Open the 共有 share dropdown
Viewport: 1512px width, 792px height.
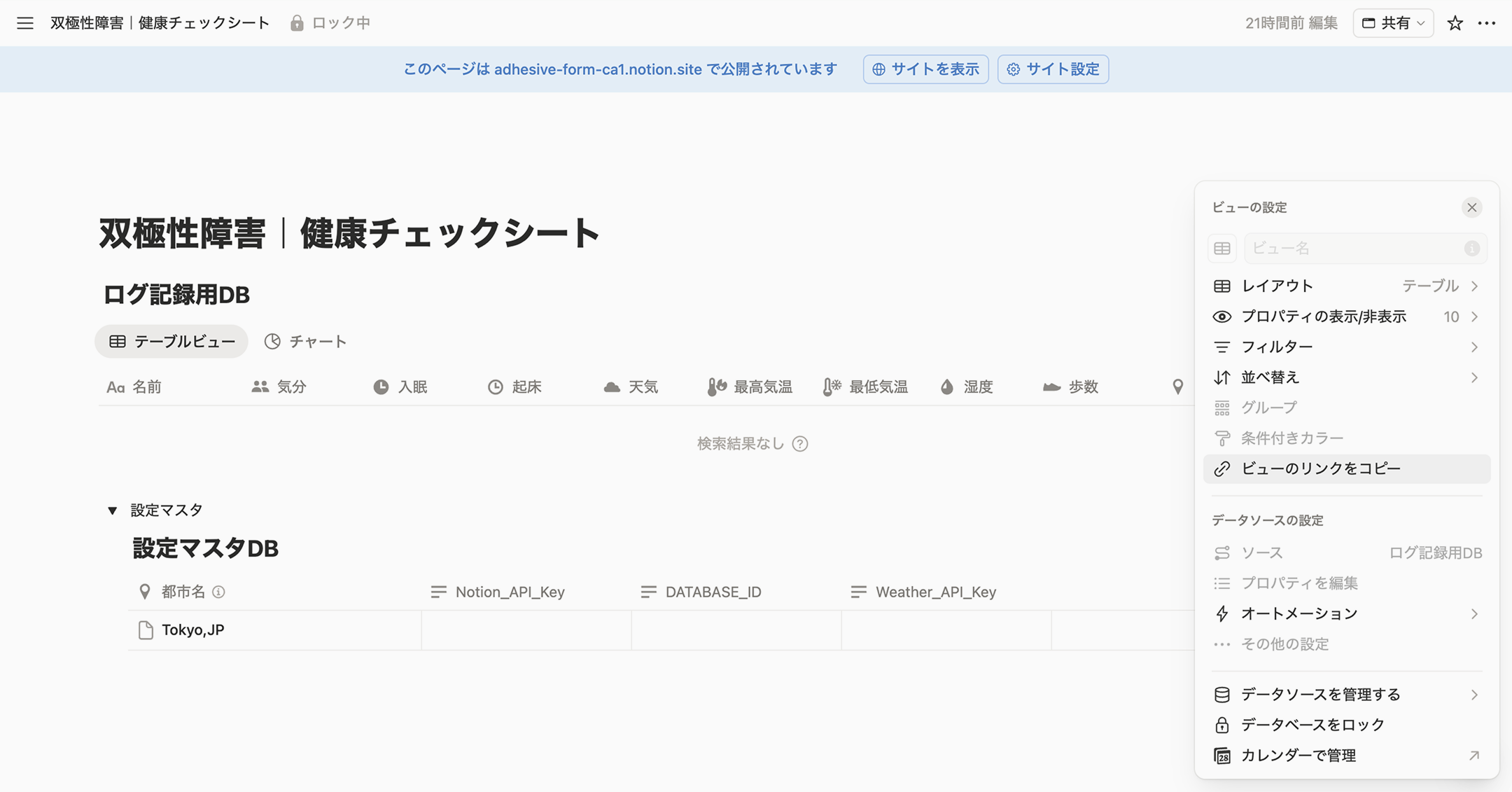(1392, 23)
